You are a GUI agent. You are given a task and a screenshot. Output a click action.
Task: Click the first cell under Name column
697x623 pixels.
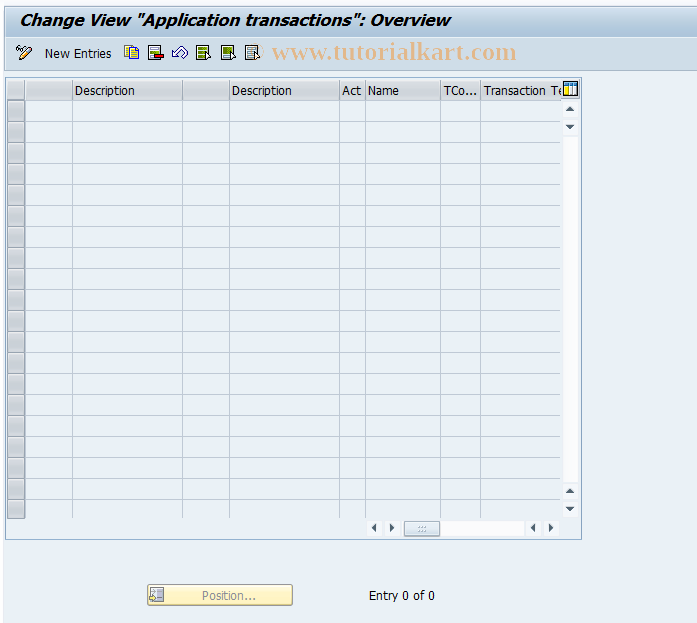[403, 111]
